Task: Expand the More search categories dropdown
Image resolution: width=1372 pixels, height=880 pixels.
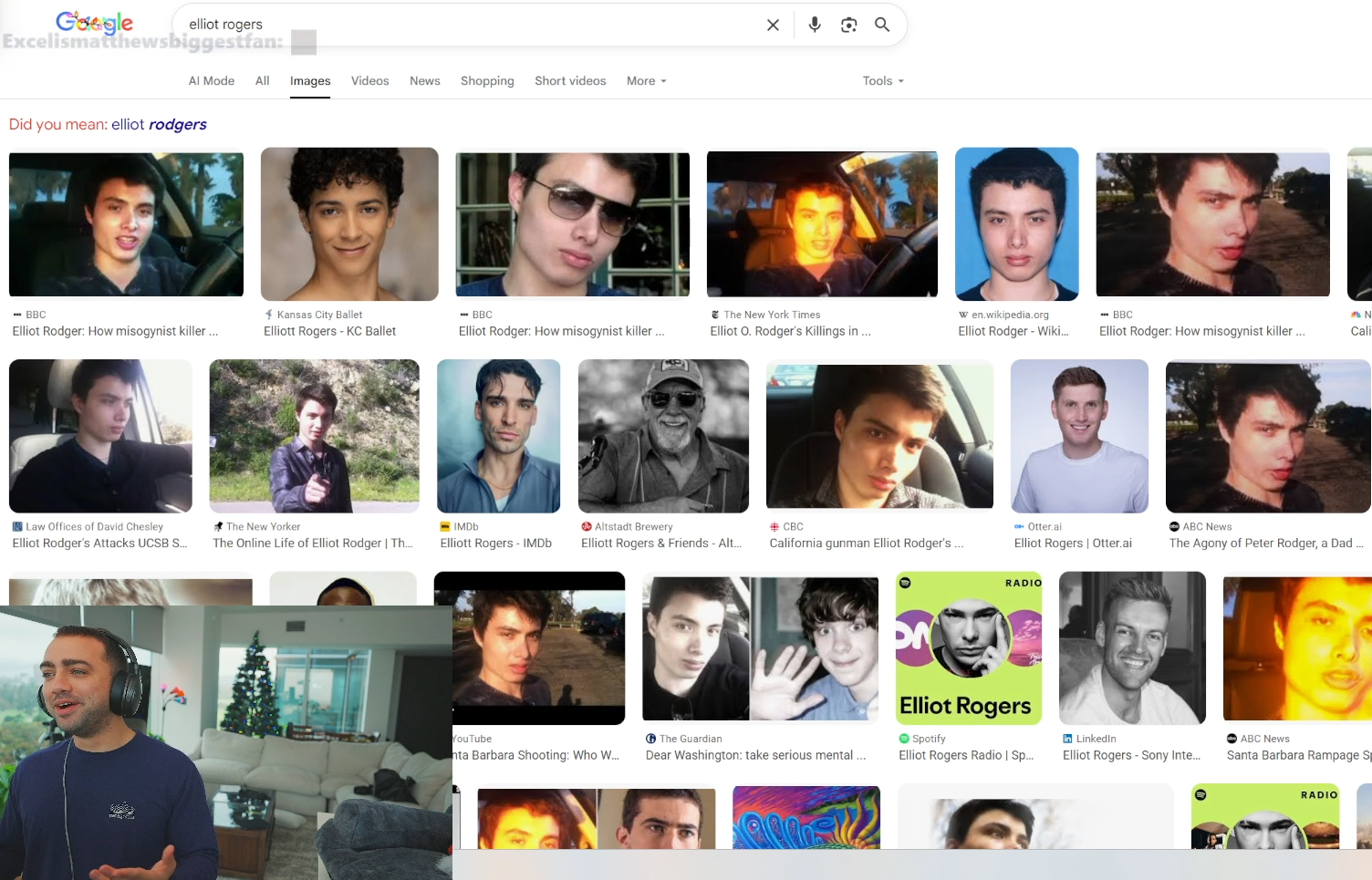Action: click(x=647, y=80)
